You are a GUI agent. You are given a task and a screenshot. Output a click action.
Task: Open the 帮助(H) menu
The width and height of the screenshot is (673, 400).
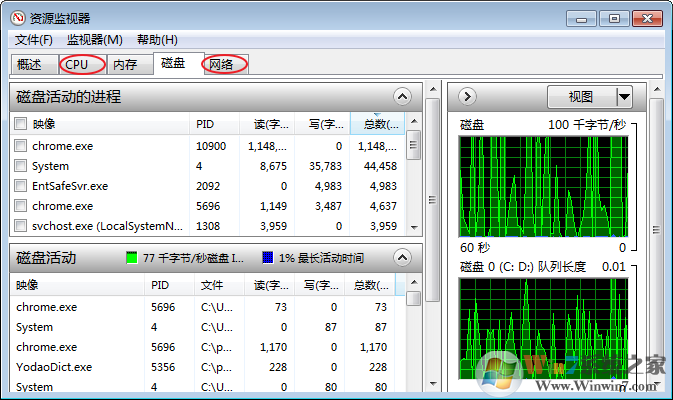coord(157,40)
